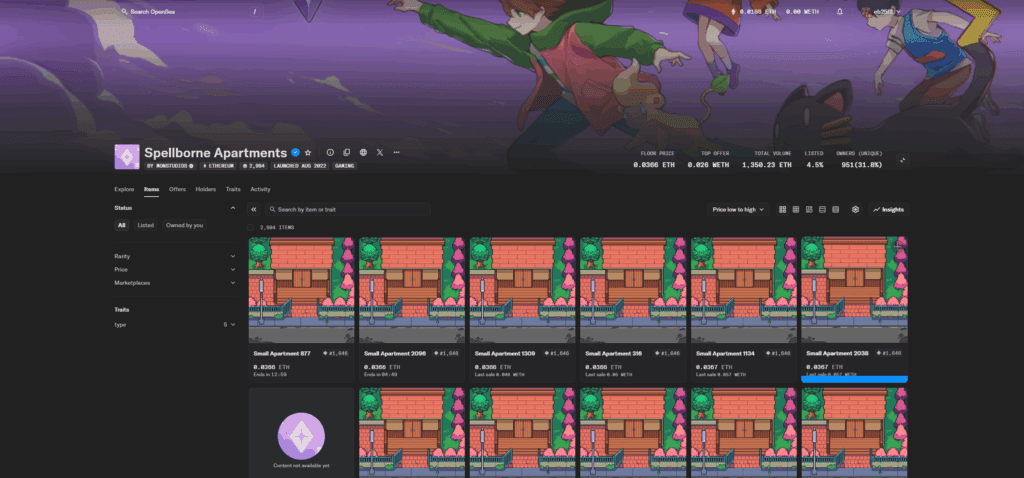The width and height of the screenshot is (1024, 478).
Task: Select the Listed status filter
Action: tap(146, 225)
